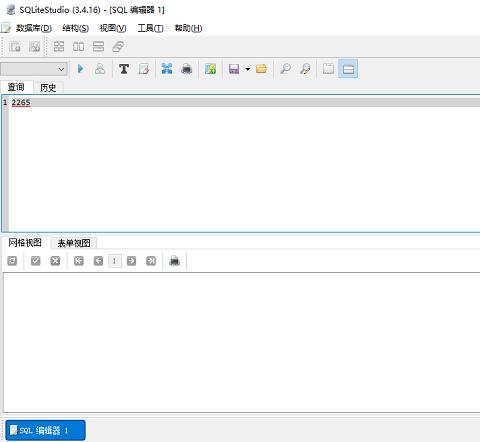The width and height of the screenshot is (480, 442).
Task: Toggle results in separate tab layout
Action: (328, 69)
